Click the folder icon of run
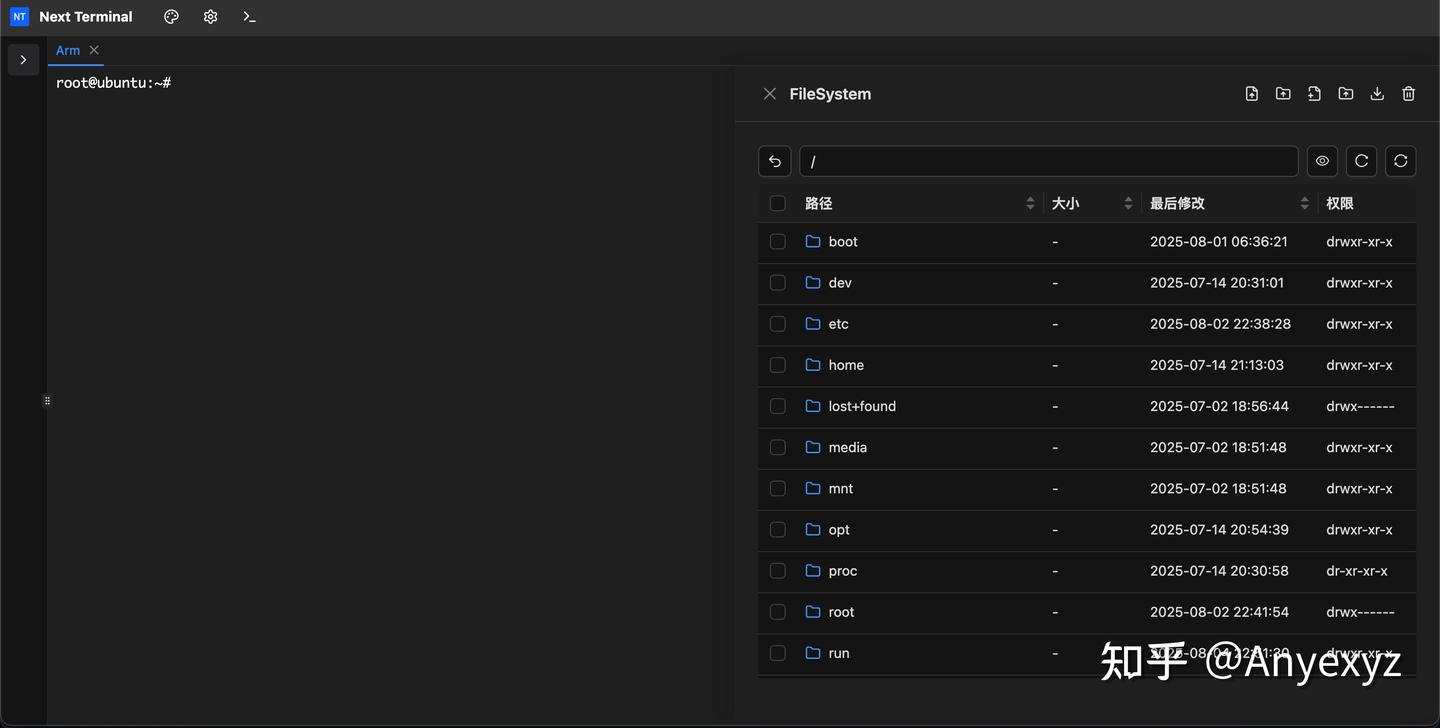1440x728 pixels. [813, 653]
